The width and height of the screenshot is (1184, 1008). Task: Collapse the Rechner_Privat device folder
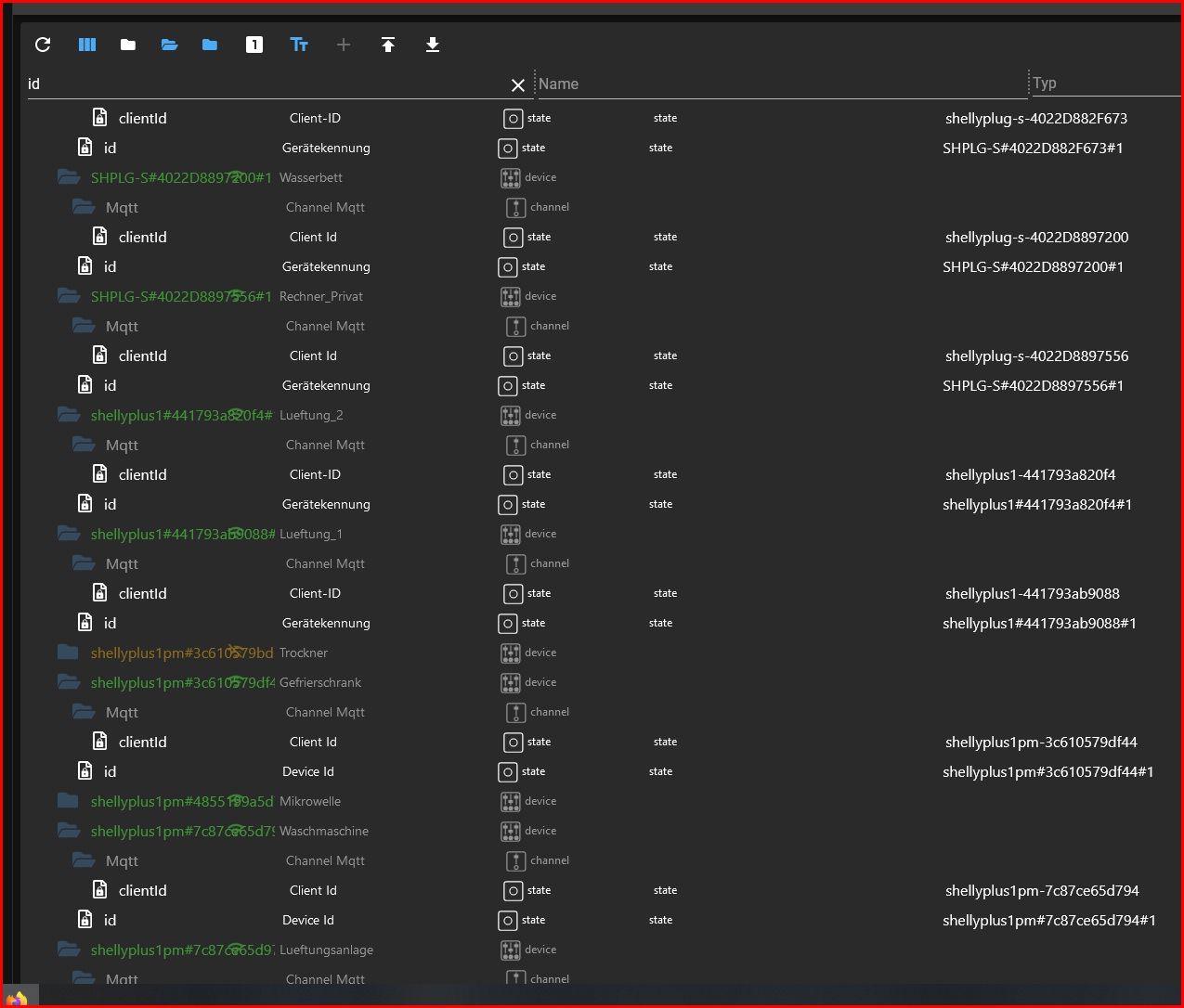click(68, 295)
